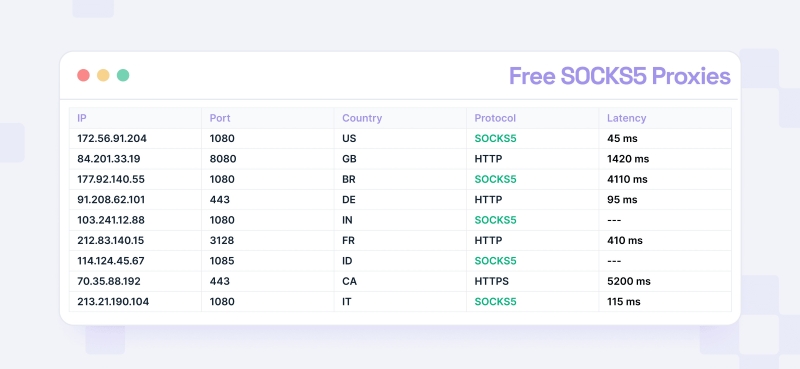Click the green window dot
This screenshot has width=800, height=369.
(x=123, y=76)
